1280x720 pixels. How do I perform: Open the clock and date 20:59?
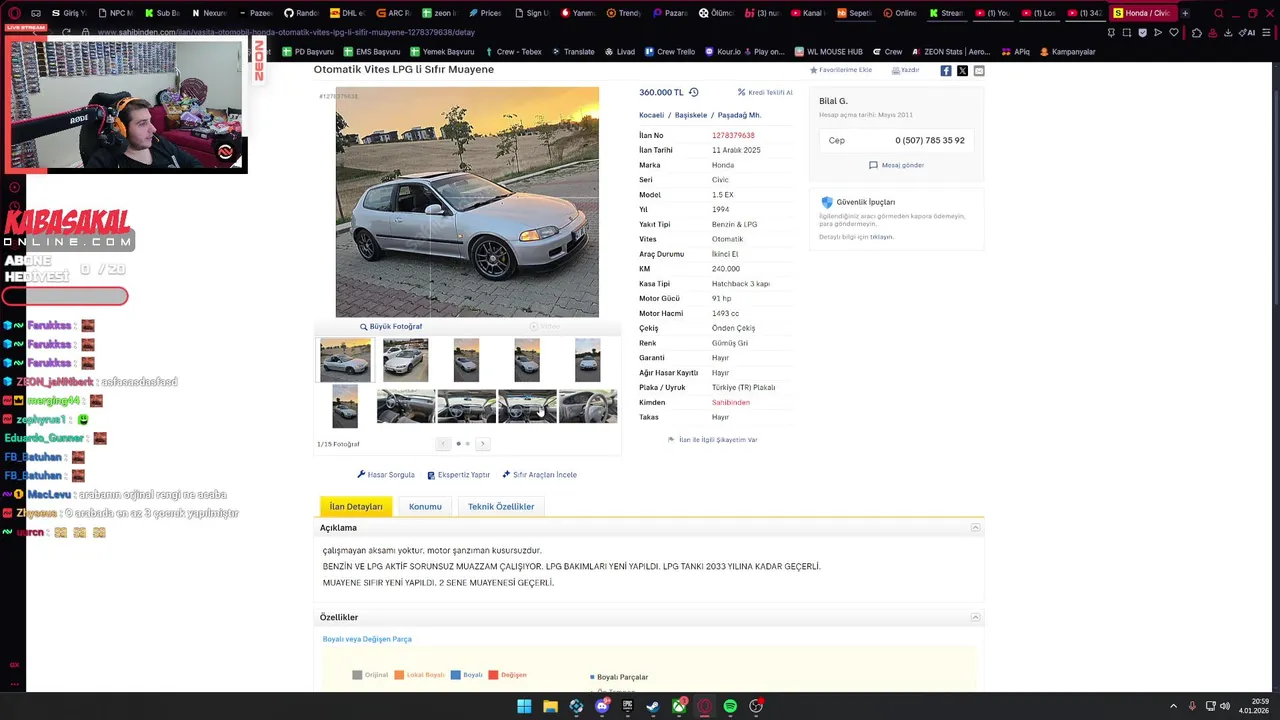(x=1253, y=706)
